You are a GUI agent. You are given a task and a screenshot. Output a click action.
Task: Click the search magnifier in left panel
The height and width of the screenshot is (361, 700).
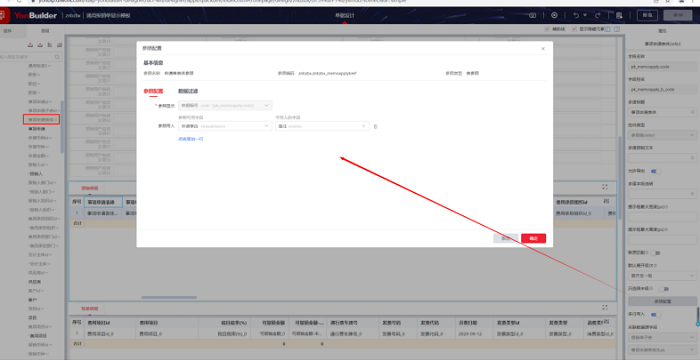pos(57,57)
